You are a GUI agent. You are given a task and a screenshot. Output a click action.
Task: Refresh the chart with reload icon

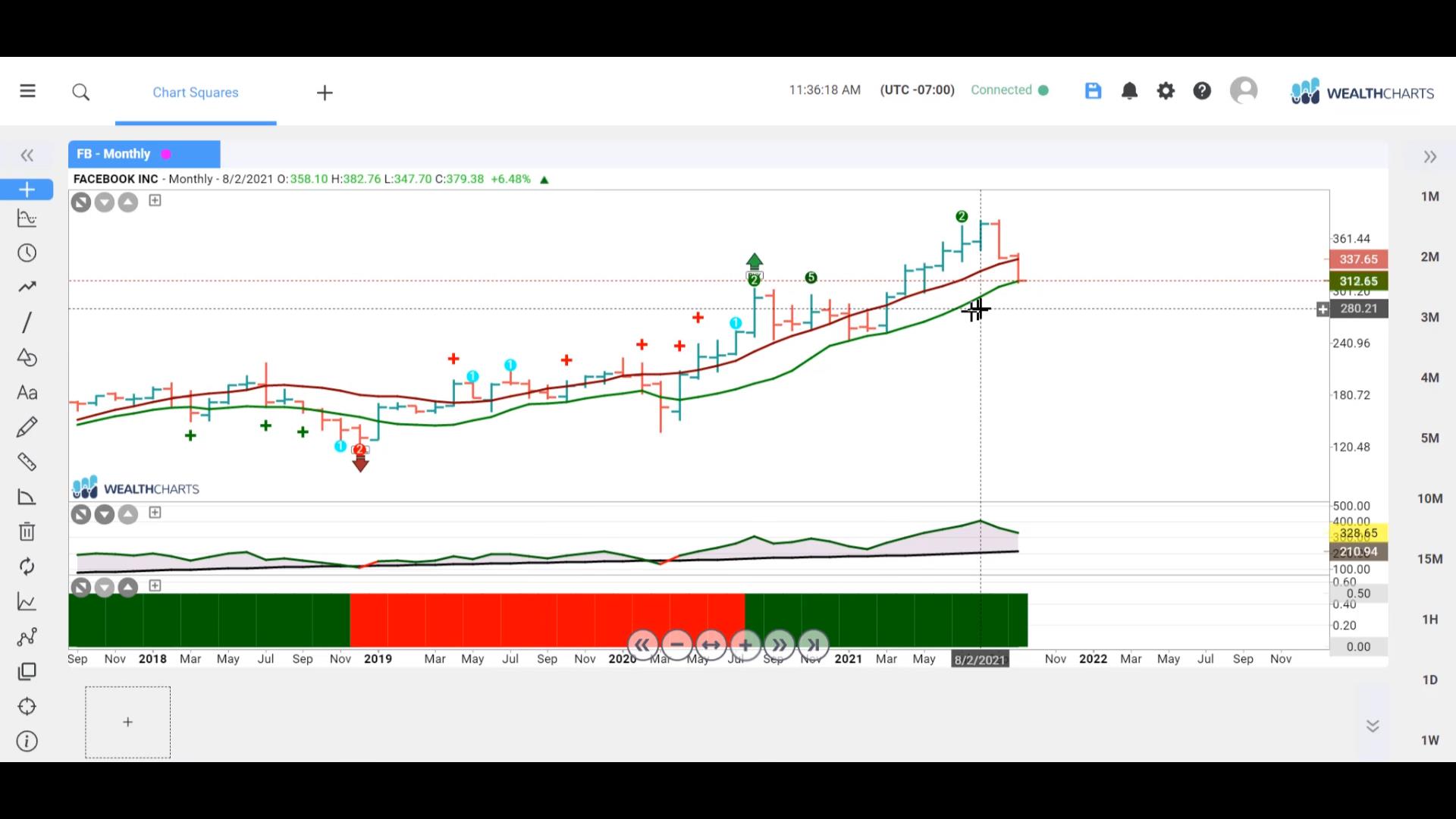click(x=27, y=566)
